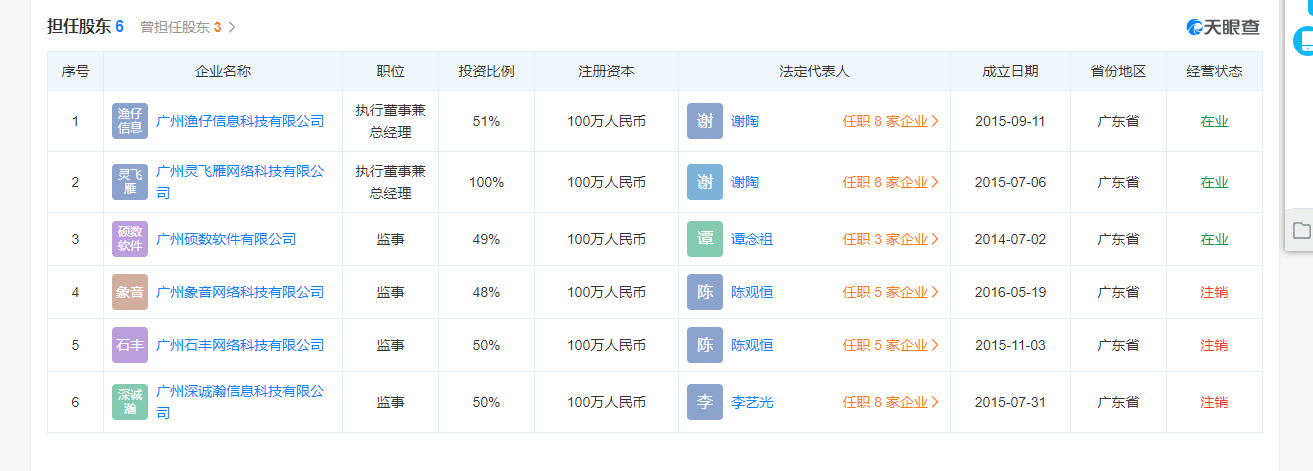The image size is (1313, 471).
Task: Click the 灵飞雁 company logo icon
Action: (x=130, y=182)
